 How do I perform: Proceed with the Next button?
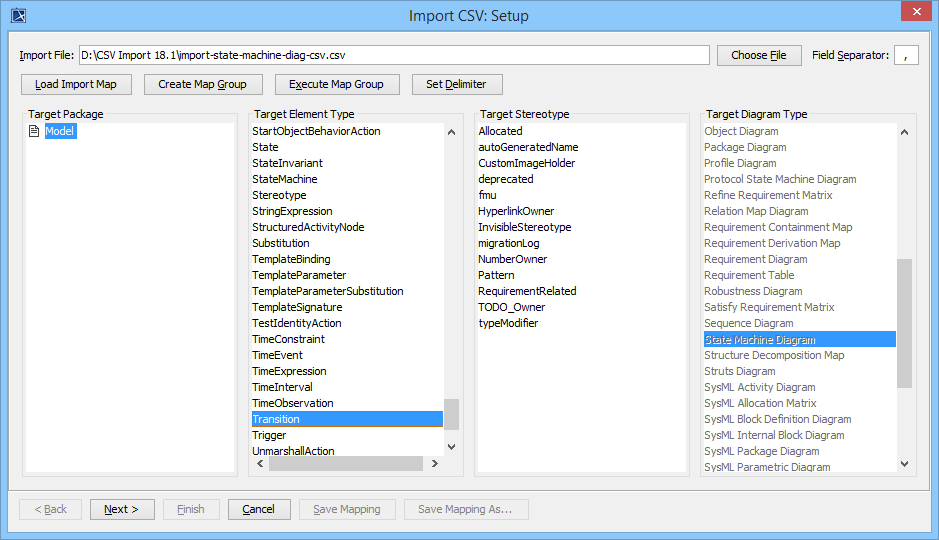point(122,509)
